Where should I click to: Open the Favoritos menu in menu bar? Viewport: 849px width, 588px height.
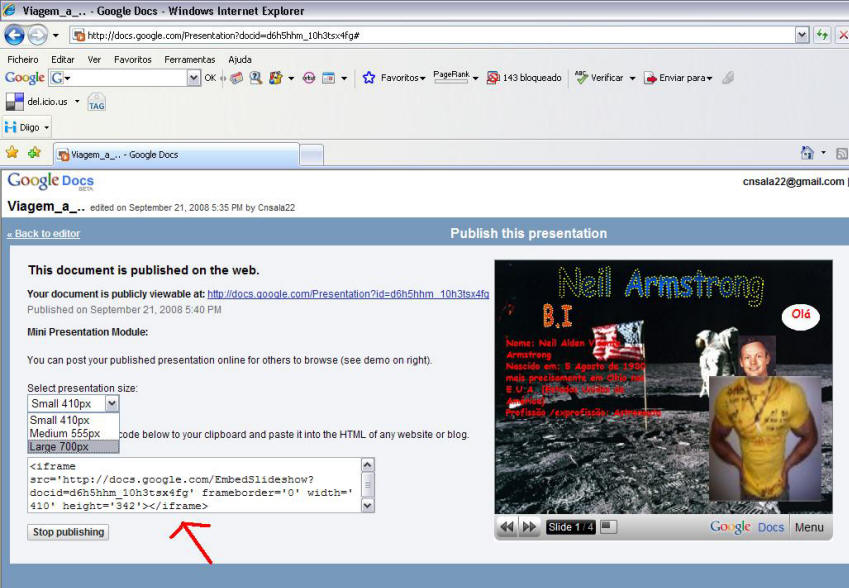(x=133, y=60)
